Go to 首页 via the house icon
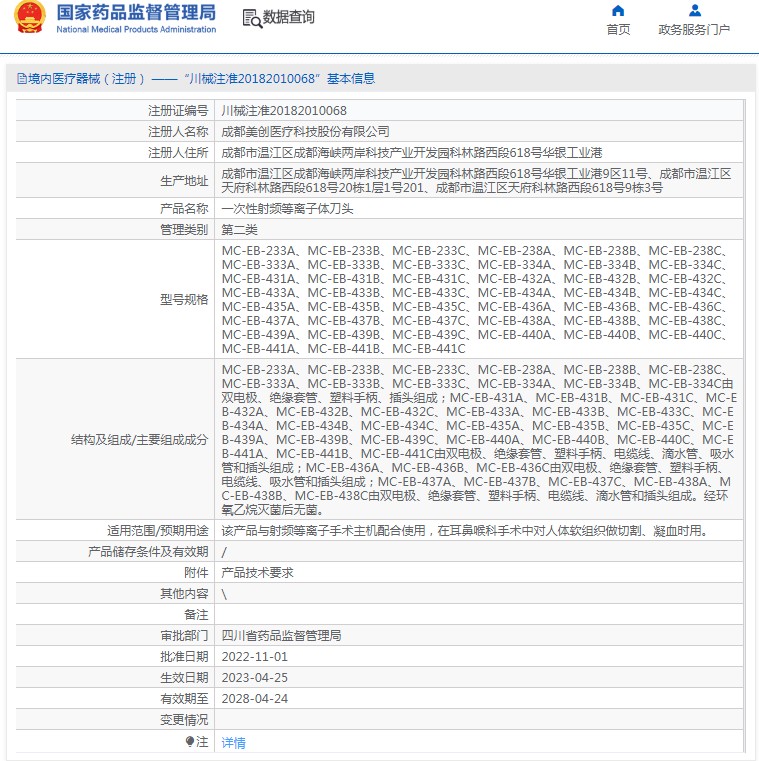759x761 pixels. 618,11
